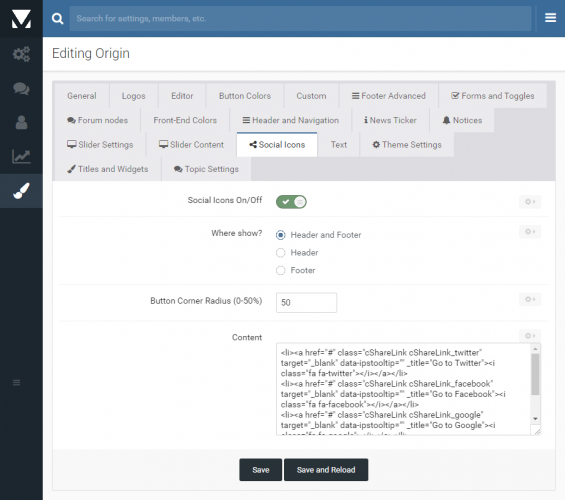Image resolution: width=565 pixels, height=500 pixels.
Task: Click the Save button
Action: [x=261, y=470]
